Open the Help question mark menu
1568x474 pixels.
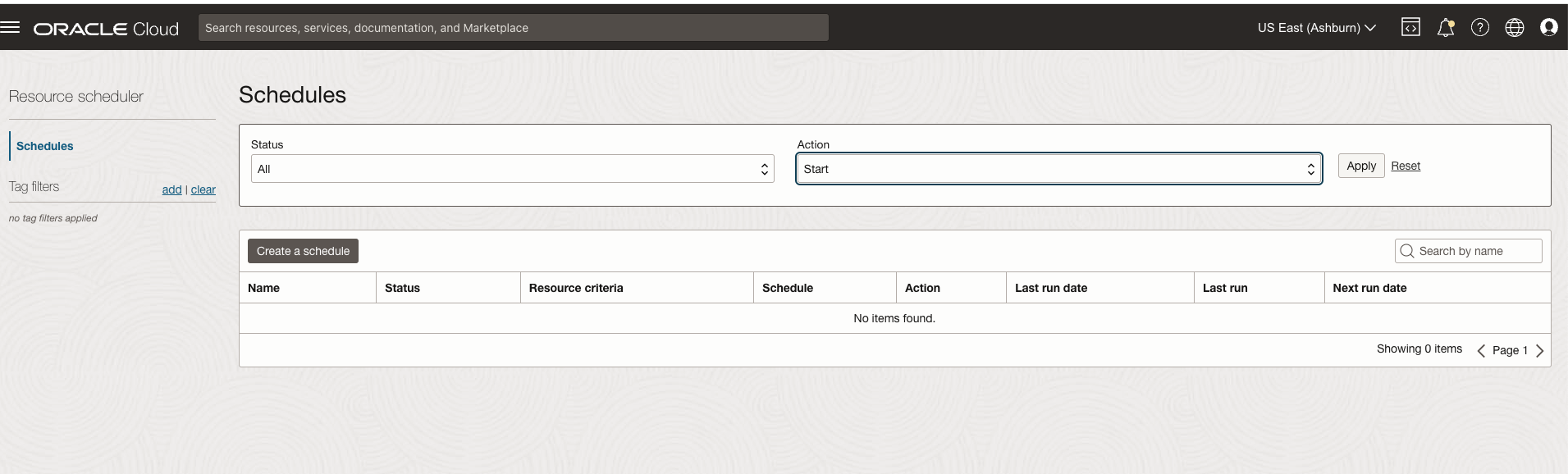coord(1480,28)
